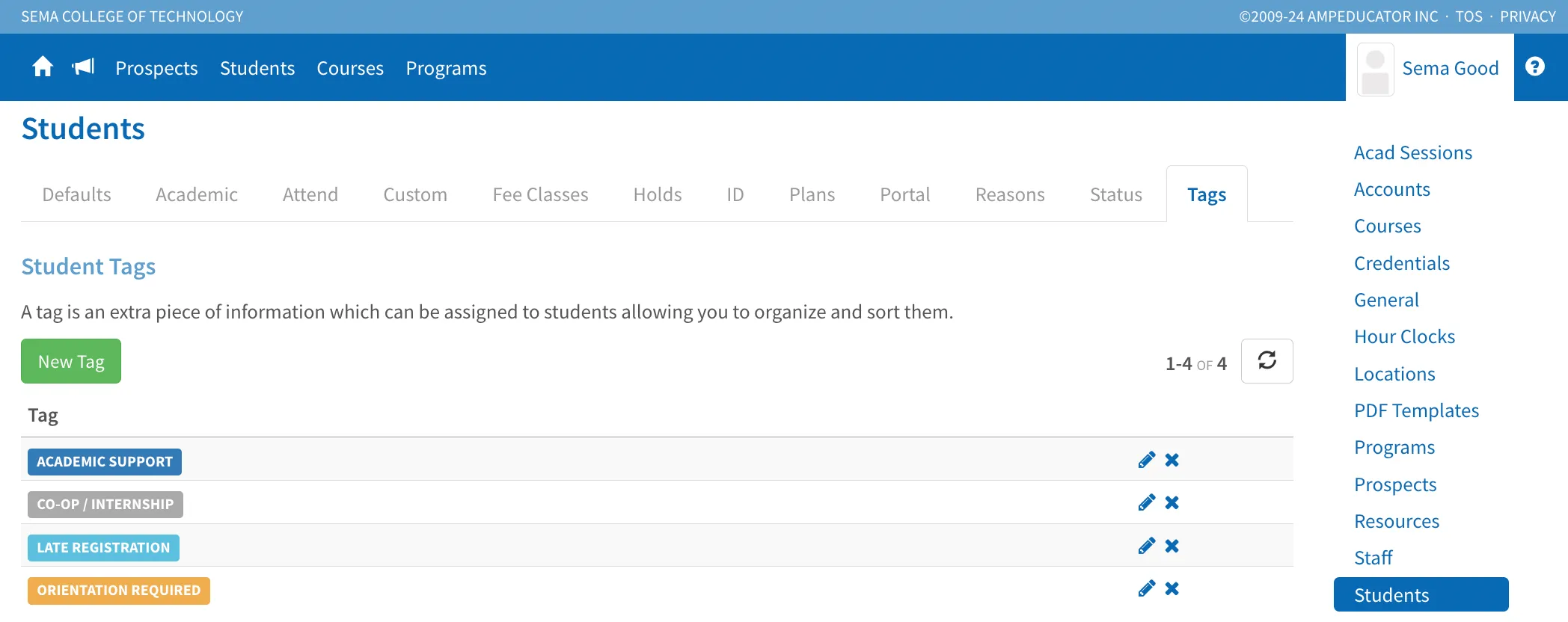Open Hour Clocks settings link
The height and width of the screenshot is (622, 1568).
click(x=1405, y=336)
